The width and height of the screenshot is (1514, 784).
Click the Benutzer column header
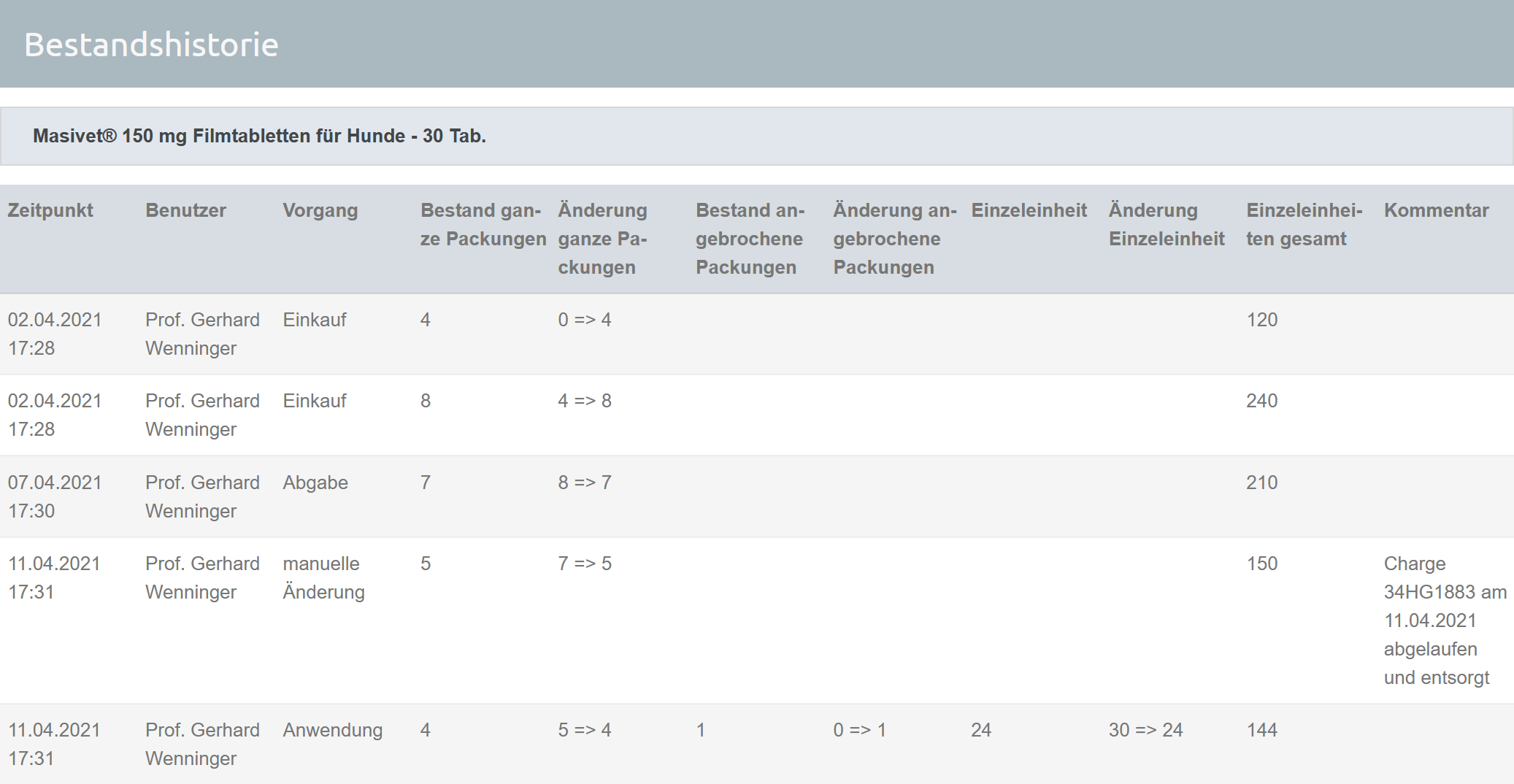(x=185, y=210)
